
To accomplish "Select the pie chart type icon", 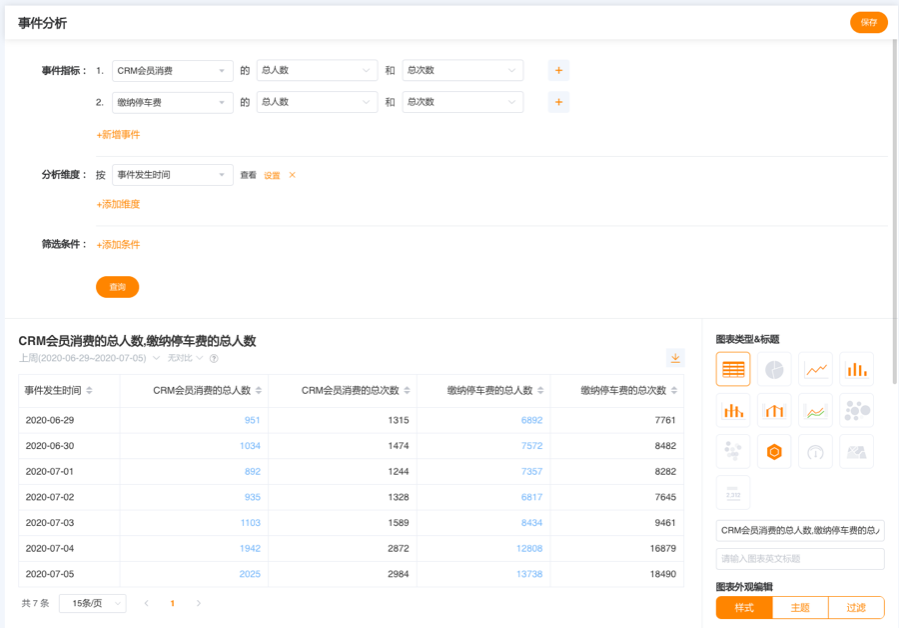I will (x=774, y=369).
